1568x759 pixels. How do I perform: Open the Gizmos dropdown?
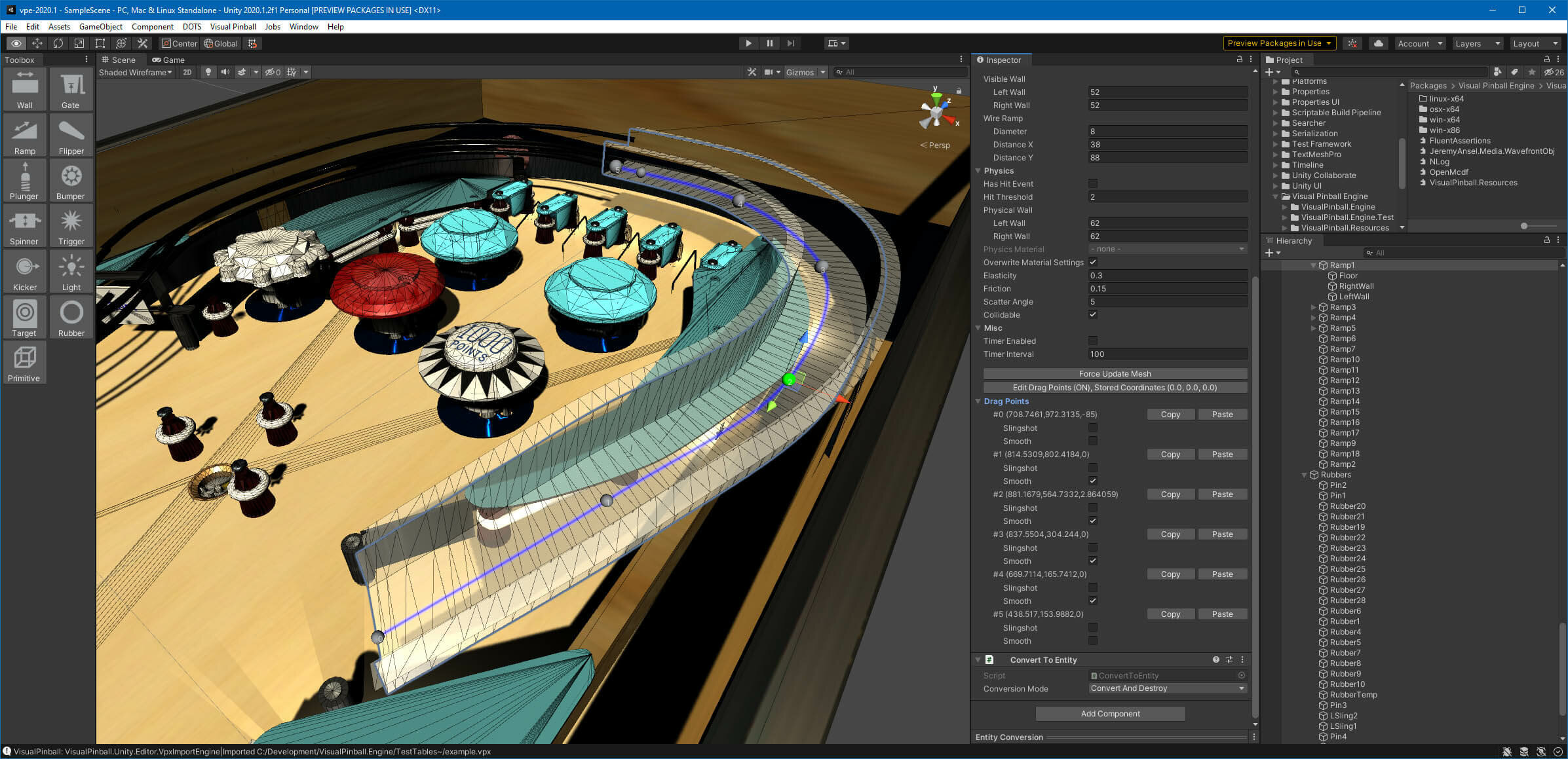(806, 72)
